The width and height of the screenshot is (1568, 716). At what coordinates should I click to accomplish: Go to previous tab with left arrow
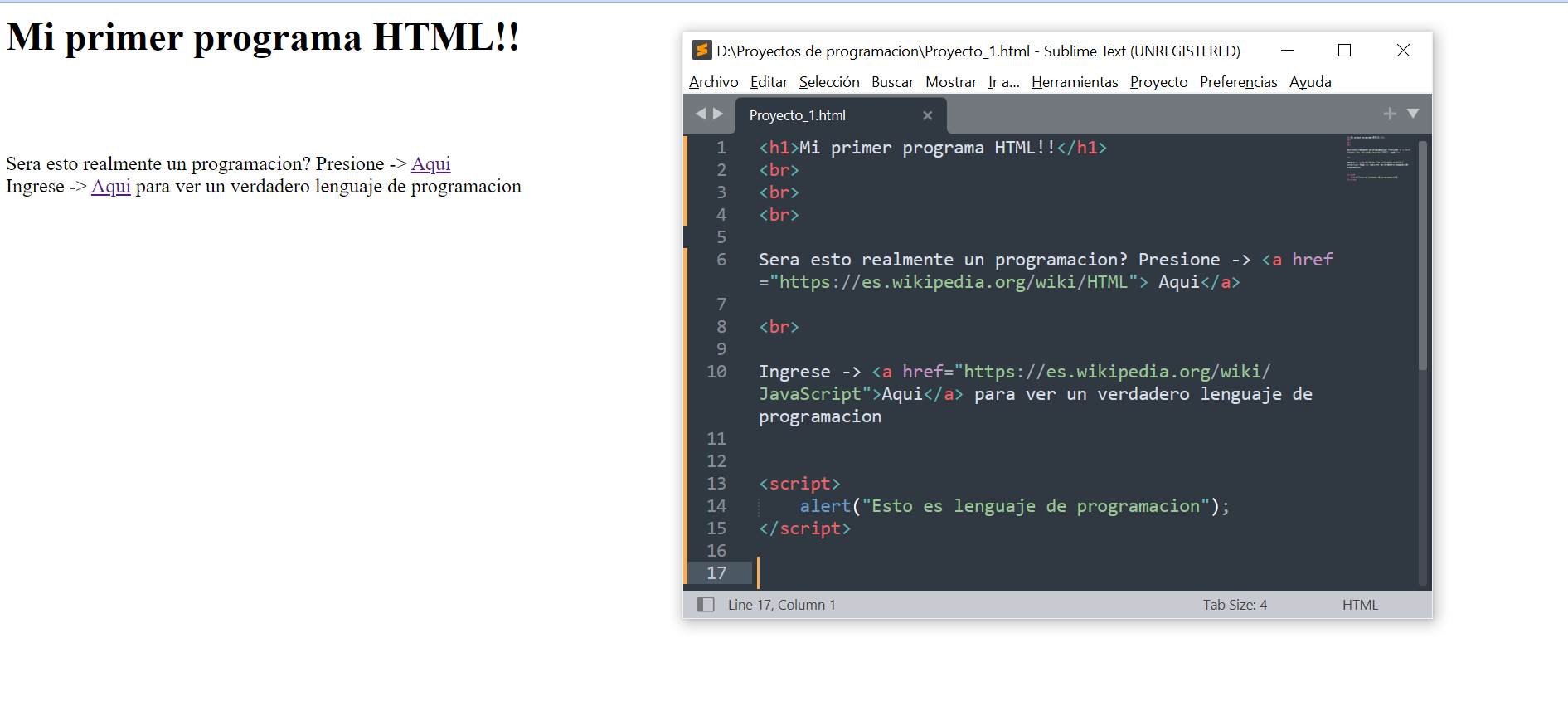701,114
